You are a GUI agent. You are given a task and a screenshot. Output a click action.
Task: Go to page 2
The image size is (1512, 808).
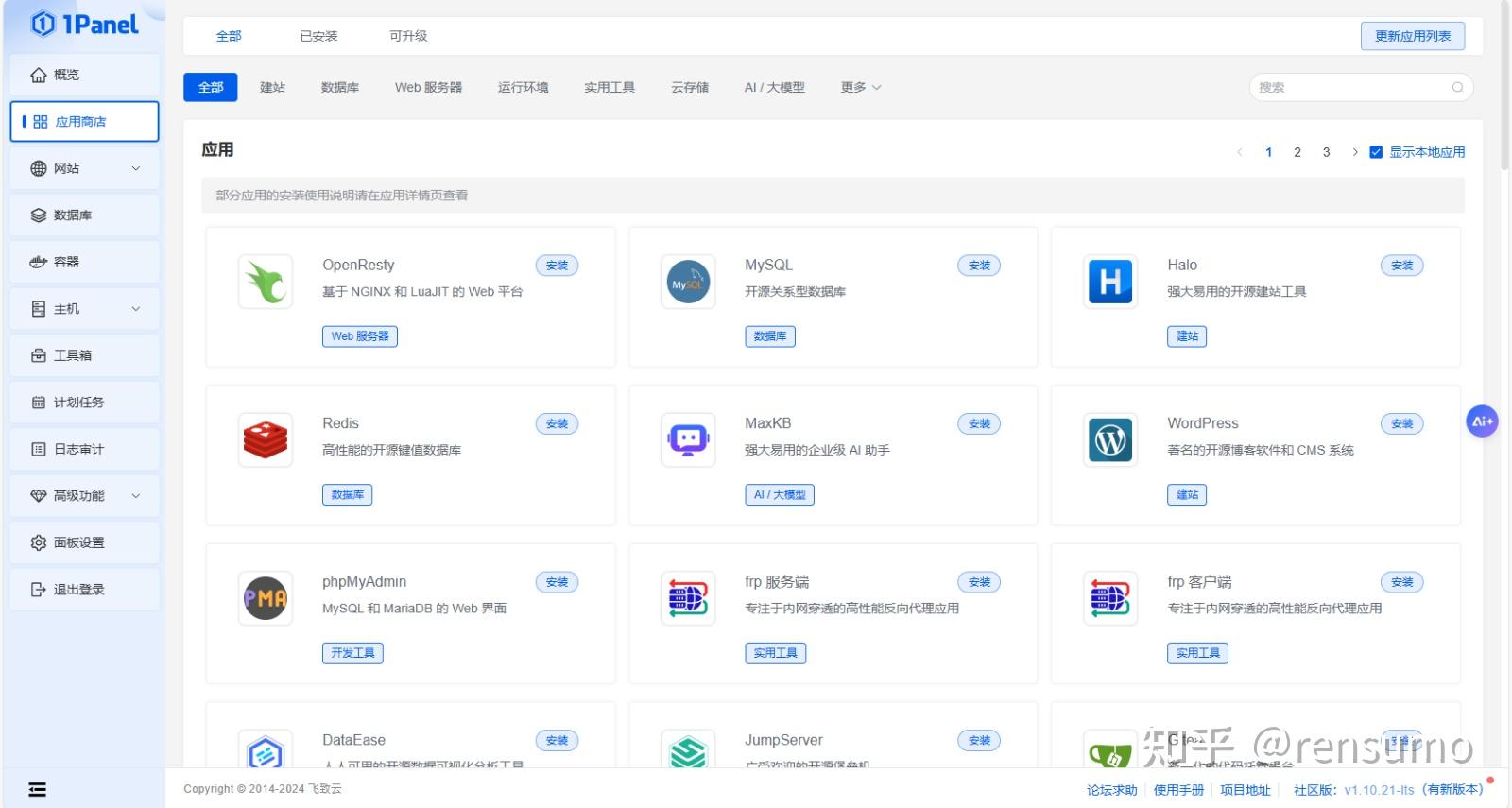coord(1297,152)
